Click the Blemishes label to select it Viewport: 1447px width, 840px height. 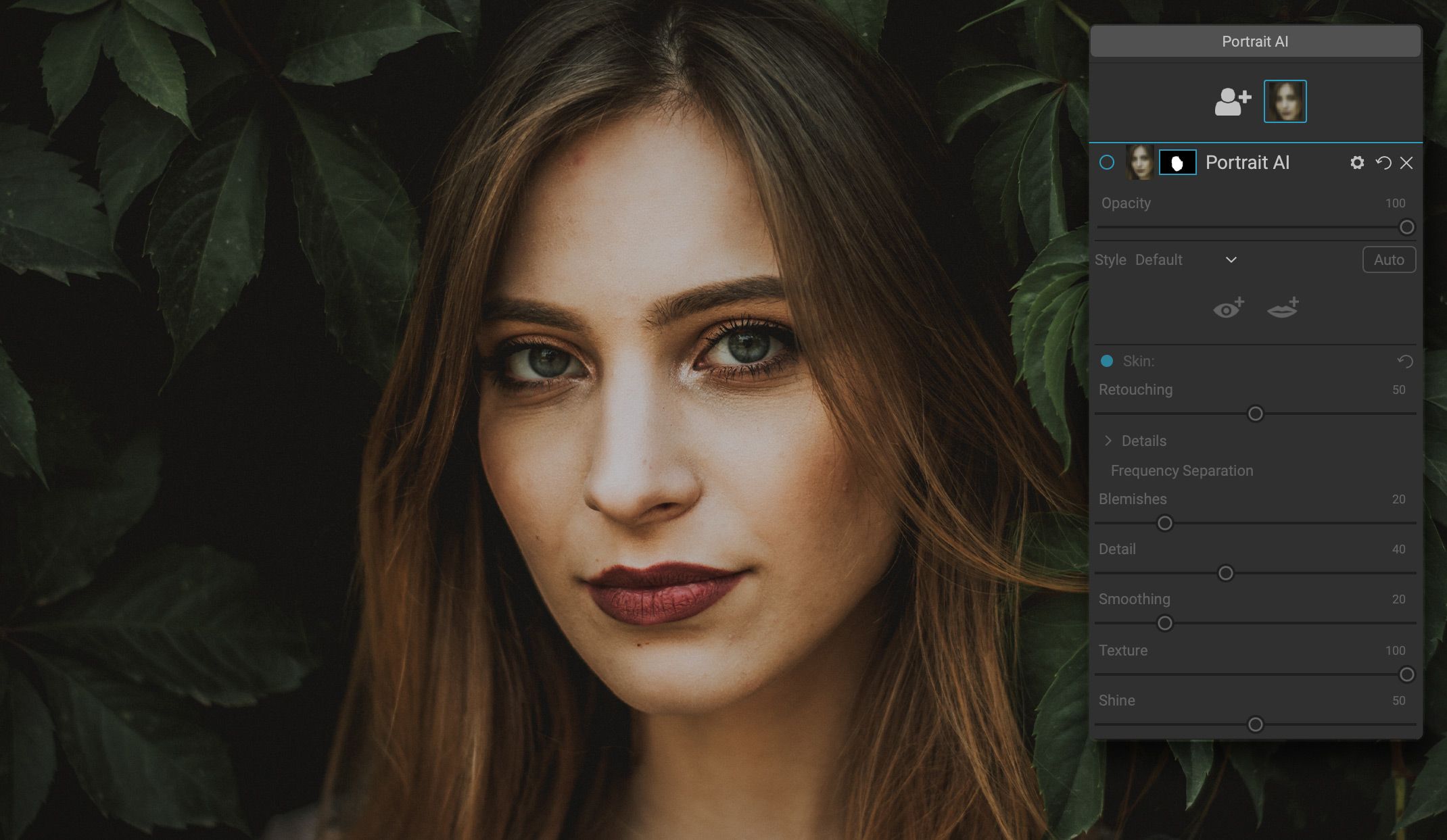1132,499
